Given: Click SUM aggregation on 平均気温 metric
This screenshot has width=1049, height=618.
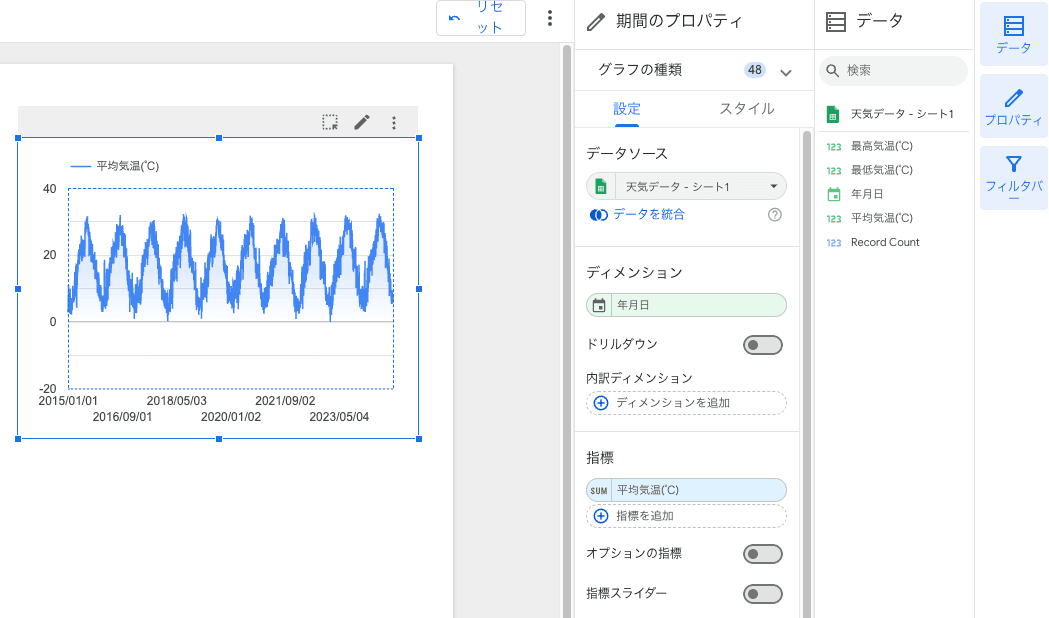Looking at the screenshot, I should (599, 491).
